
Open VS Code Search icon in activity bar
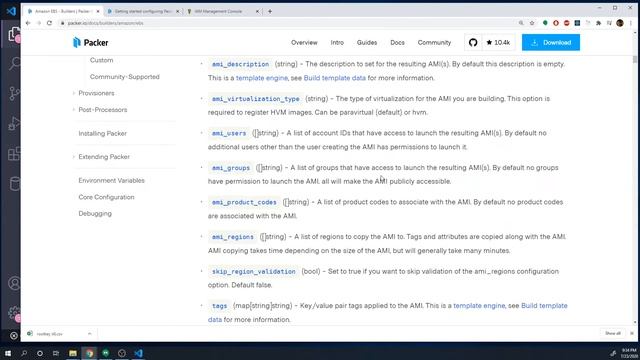(14, 64)
